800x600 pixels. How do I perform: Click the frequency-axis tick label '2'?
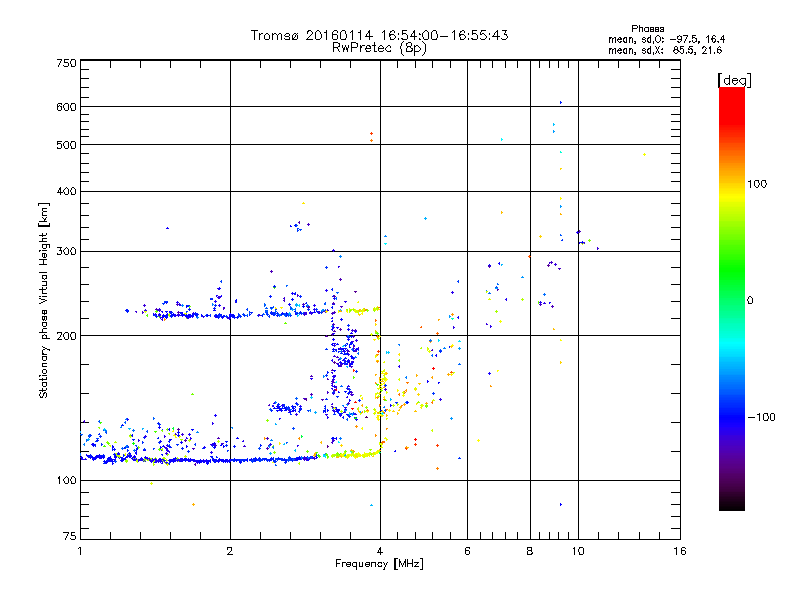point(230,551)
